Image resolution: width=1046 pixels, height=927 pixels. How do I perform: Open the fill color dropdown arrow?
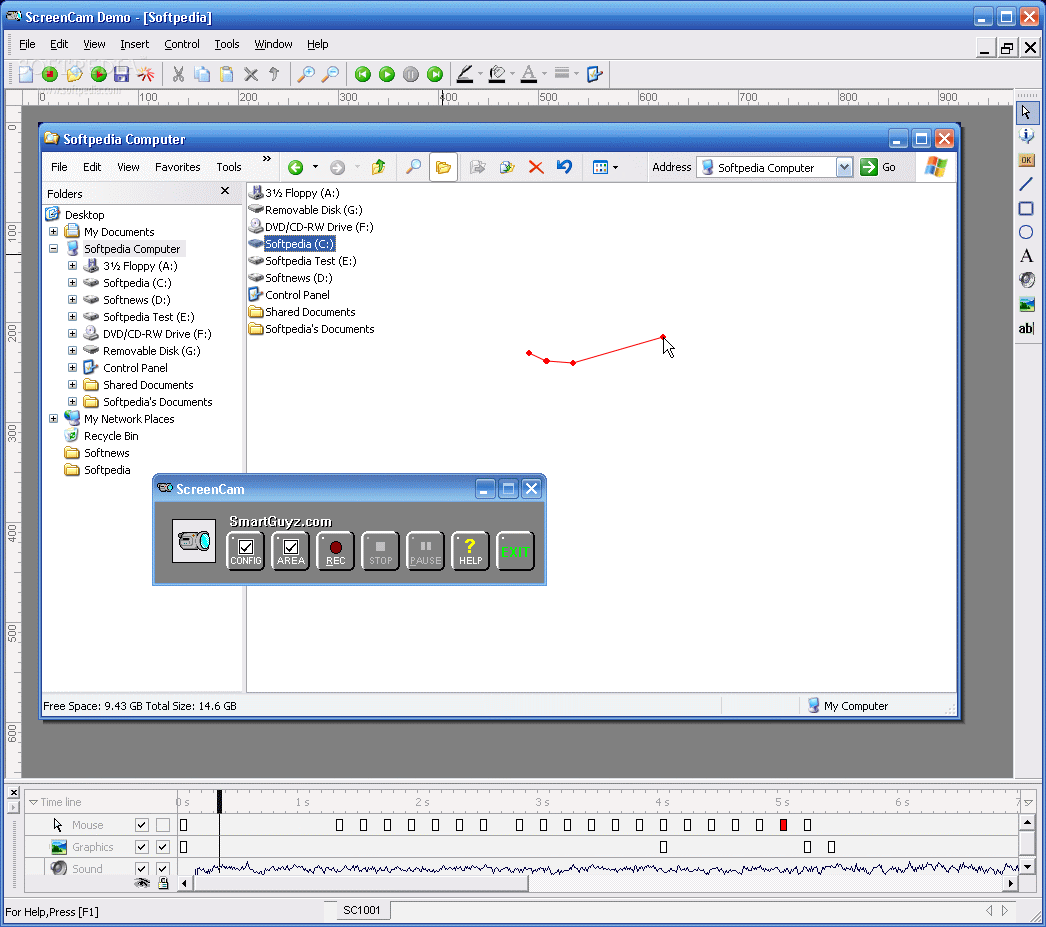click(512, 74)
